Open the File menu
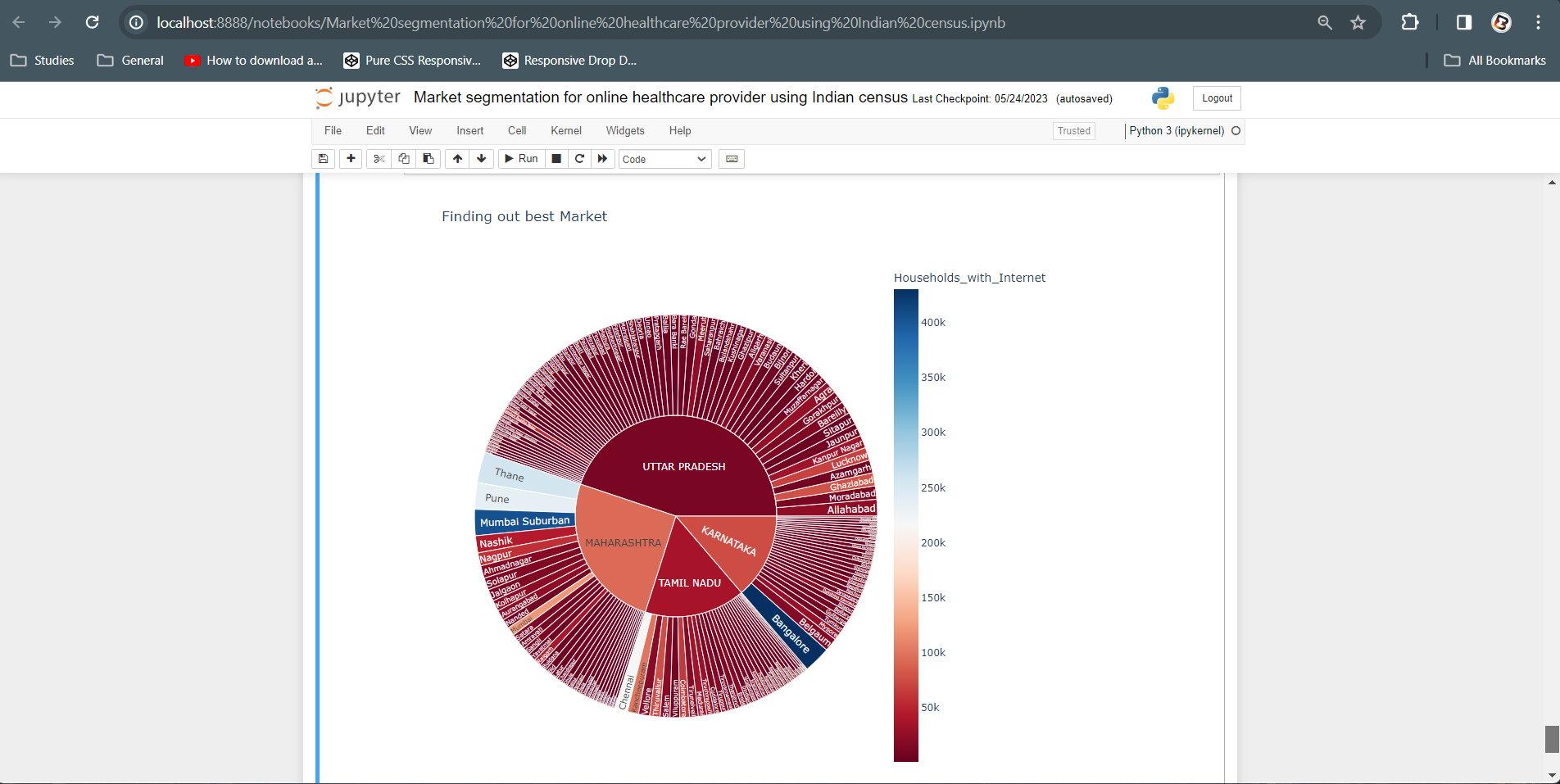 (x=333, y=131)
